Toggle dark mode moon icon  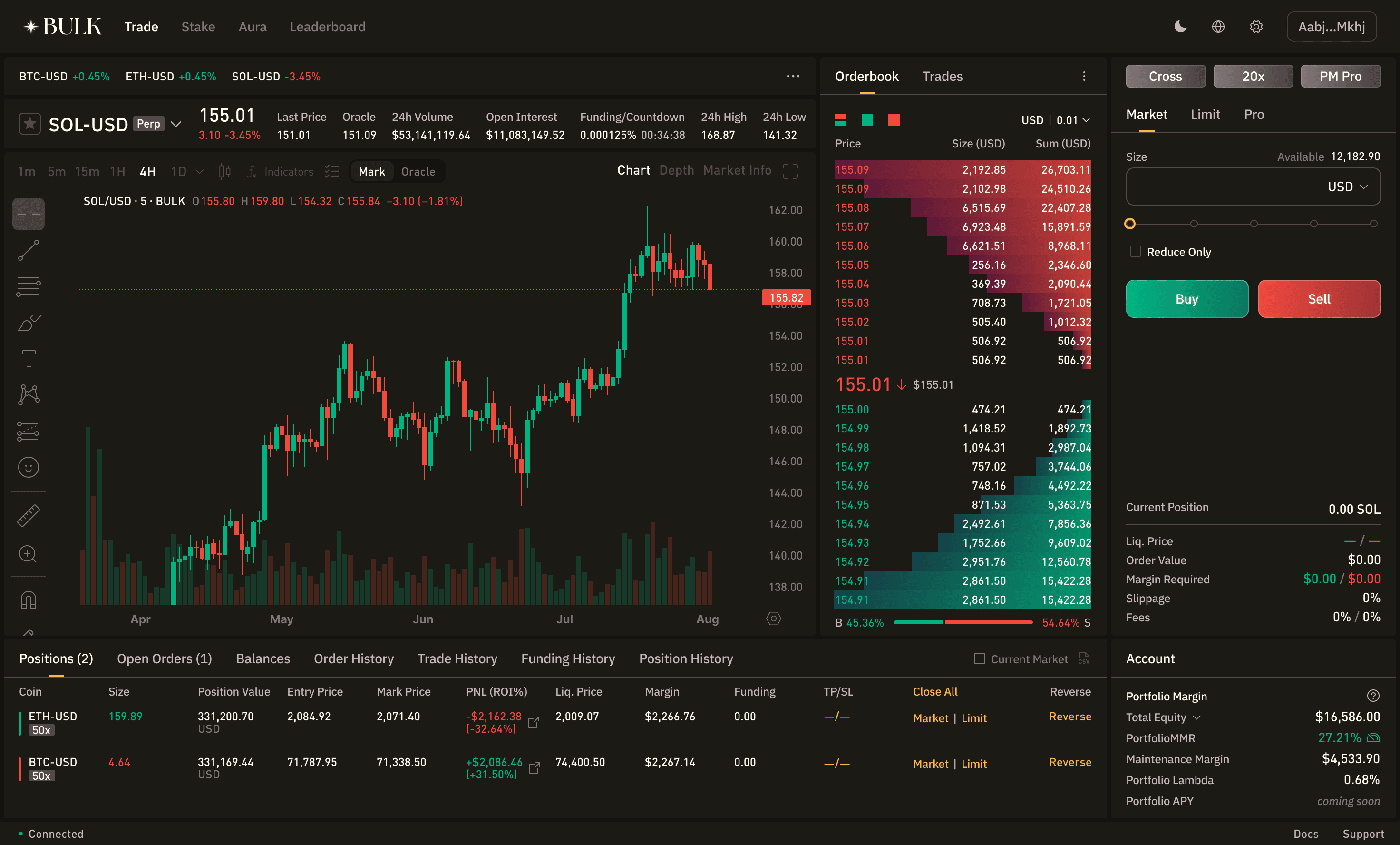[1180, 27]
